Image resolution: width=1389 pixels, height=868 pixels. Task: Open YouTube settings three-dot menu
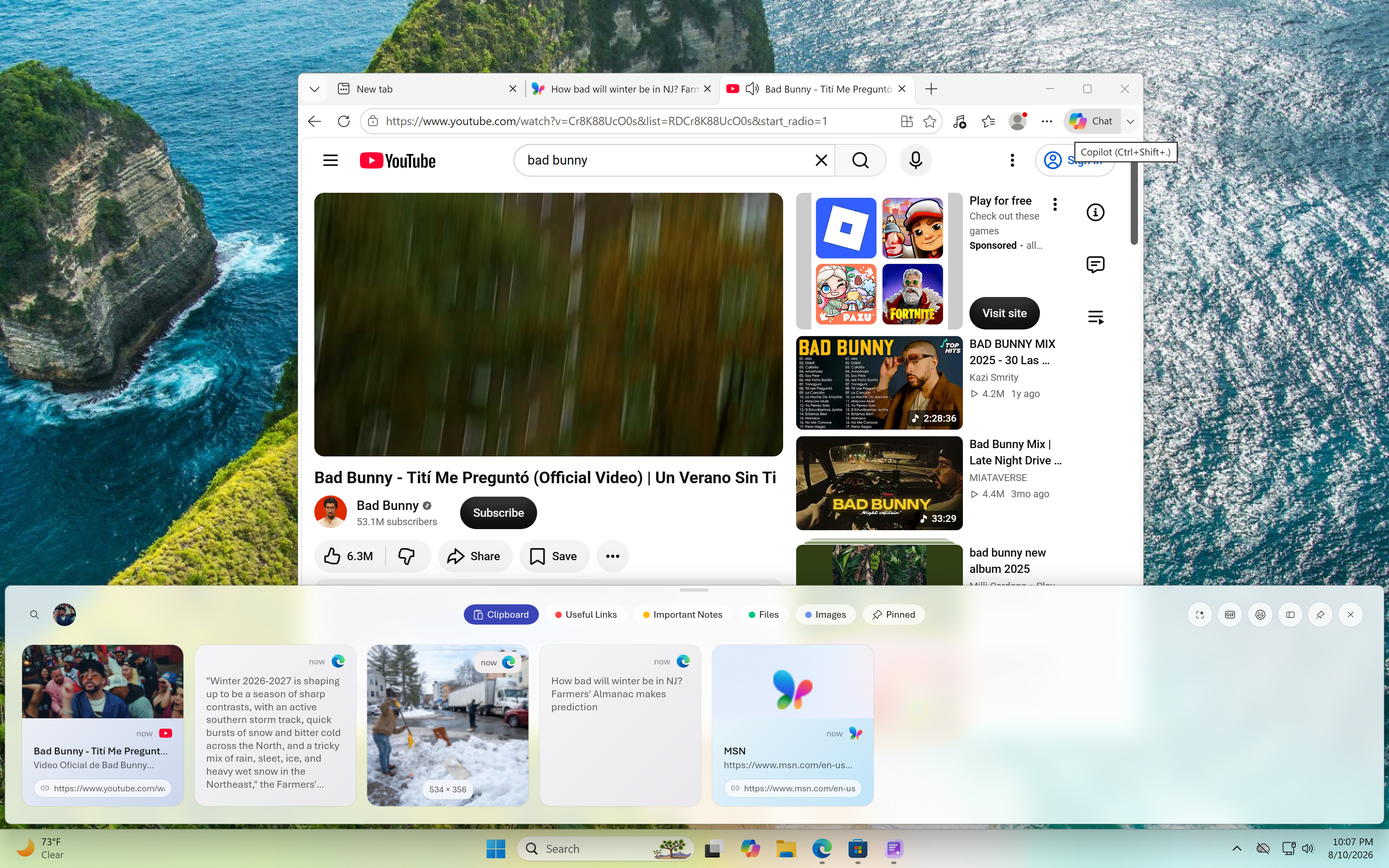[x=1012, y=160]
